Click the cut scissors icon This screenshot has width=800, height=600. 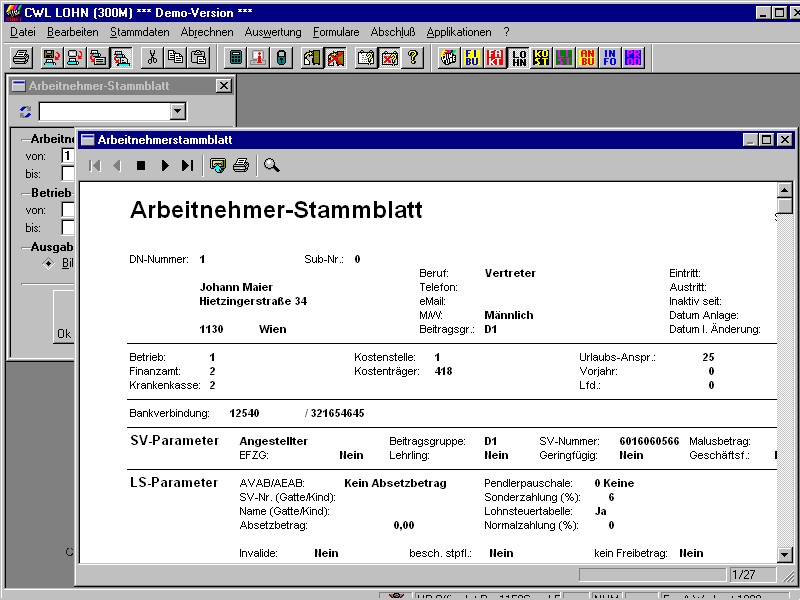(152, 57)
